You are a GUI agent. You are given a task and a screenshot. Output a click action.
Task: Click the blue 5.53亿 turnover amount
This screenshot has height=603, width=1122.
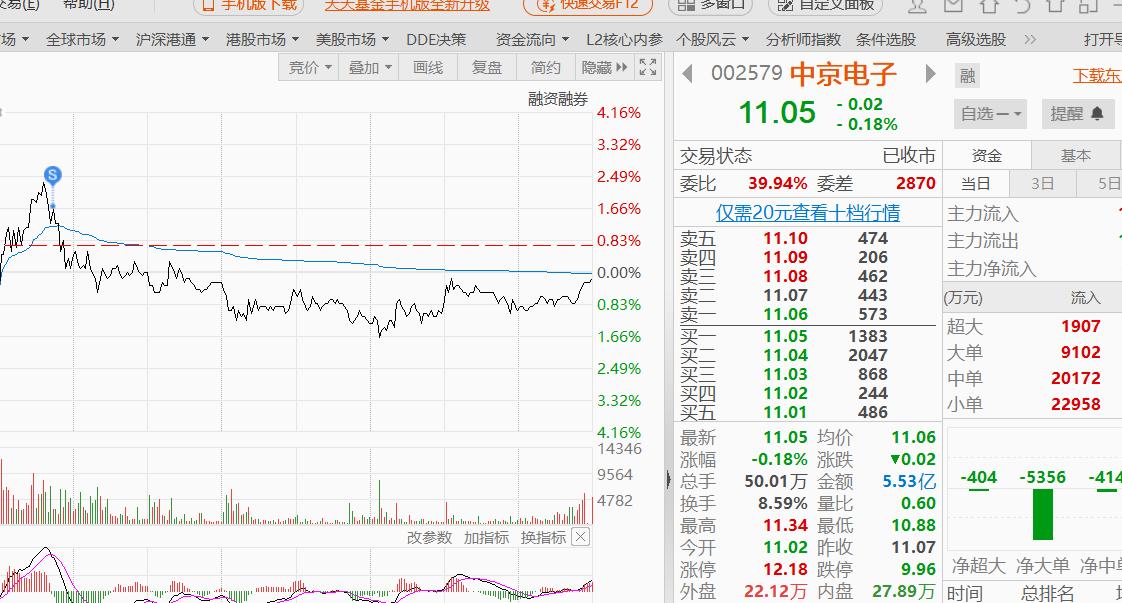click(909, 481)
